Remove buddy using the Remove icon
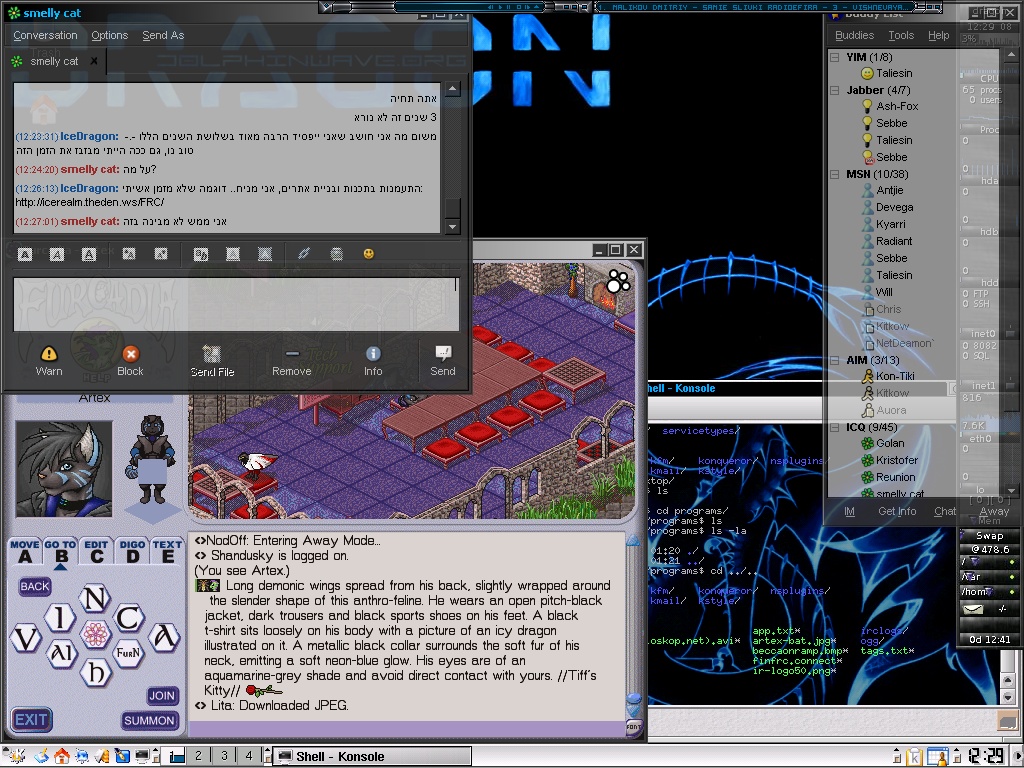Screen dimensions: 1024x768 tap(292, 354)
